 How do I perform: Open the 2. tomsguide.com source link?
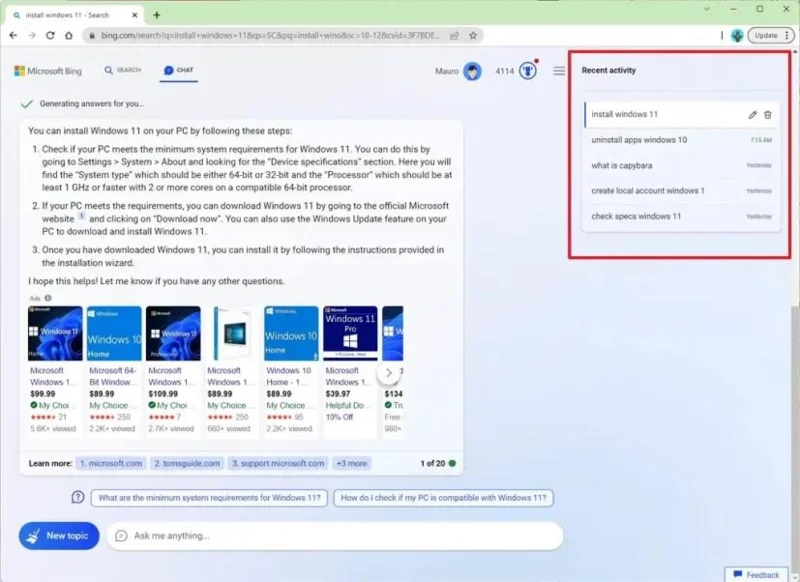[187, 463]
